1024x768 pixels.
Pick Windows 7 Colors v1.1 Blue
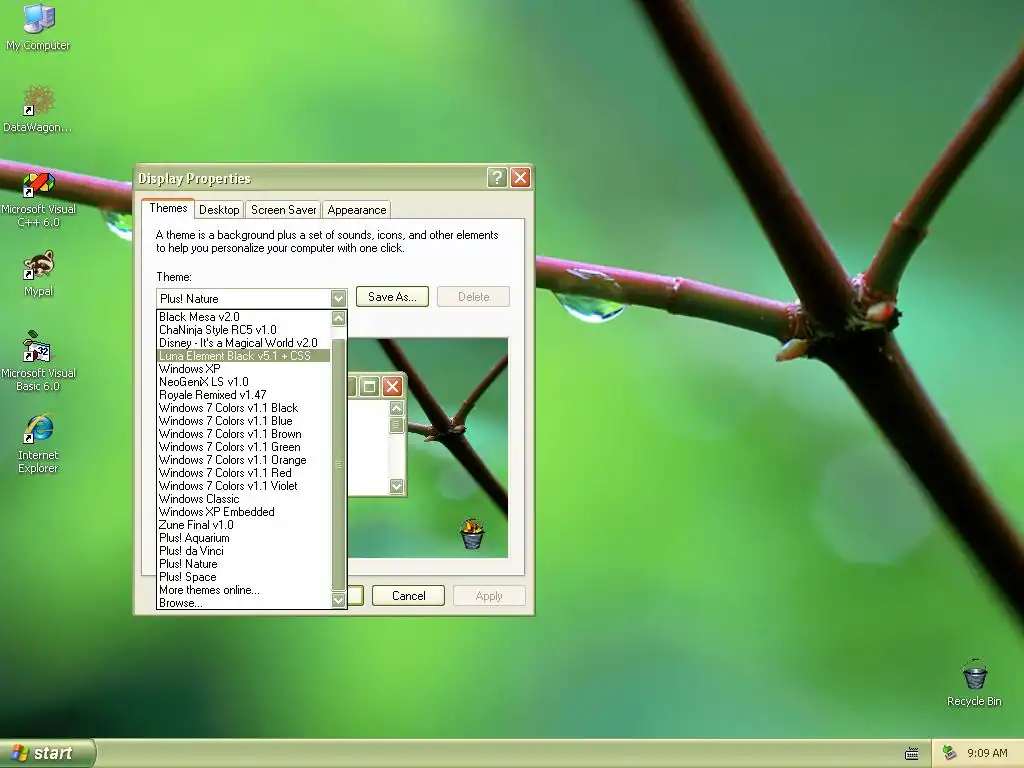point(244,421)
